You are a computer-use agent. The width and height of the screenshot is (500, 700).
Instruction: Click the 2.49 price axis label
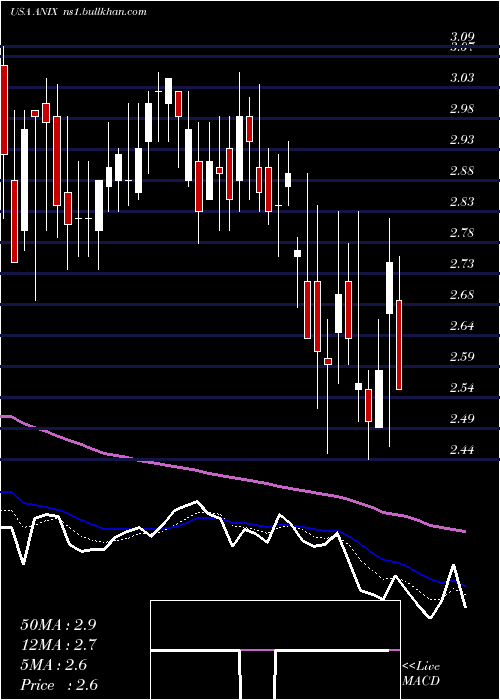click(462, 419)
